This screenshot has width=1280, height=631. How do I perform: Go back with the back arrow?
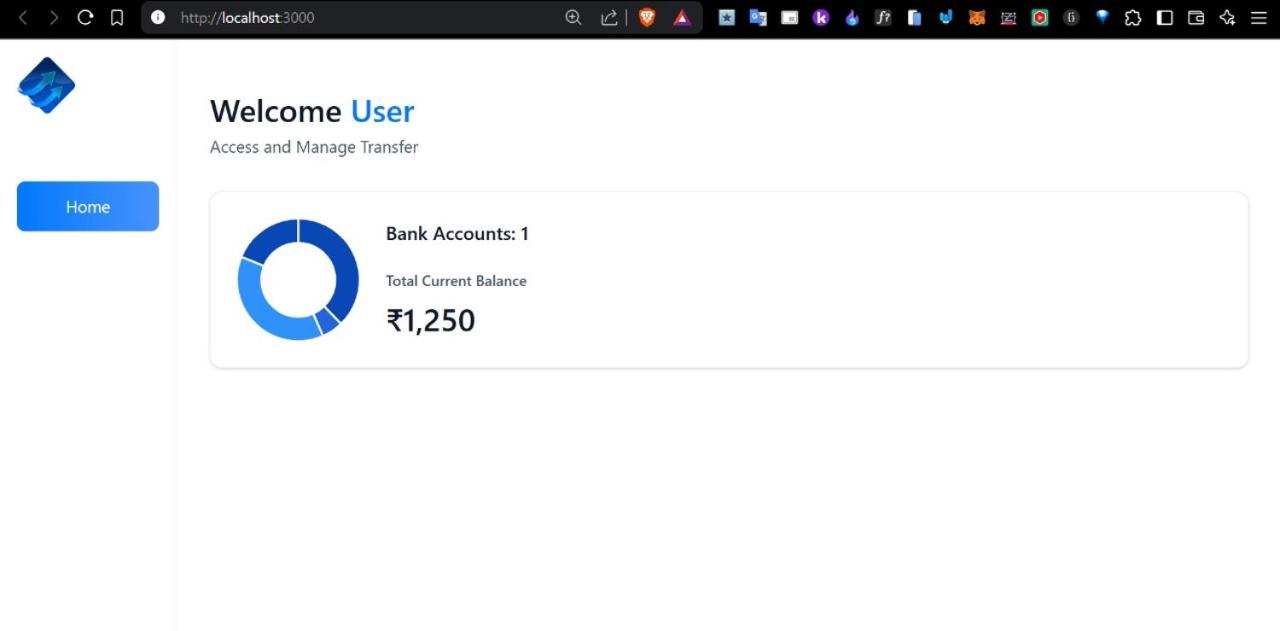pos(23,17)
